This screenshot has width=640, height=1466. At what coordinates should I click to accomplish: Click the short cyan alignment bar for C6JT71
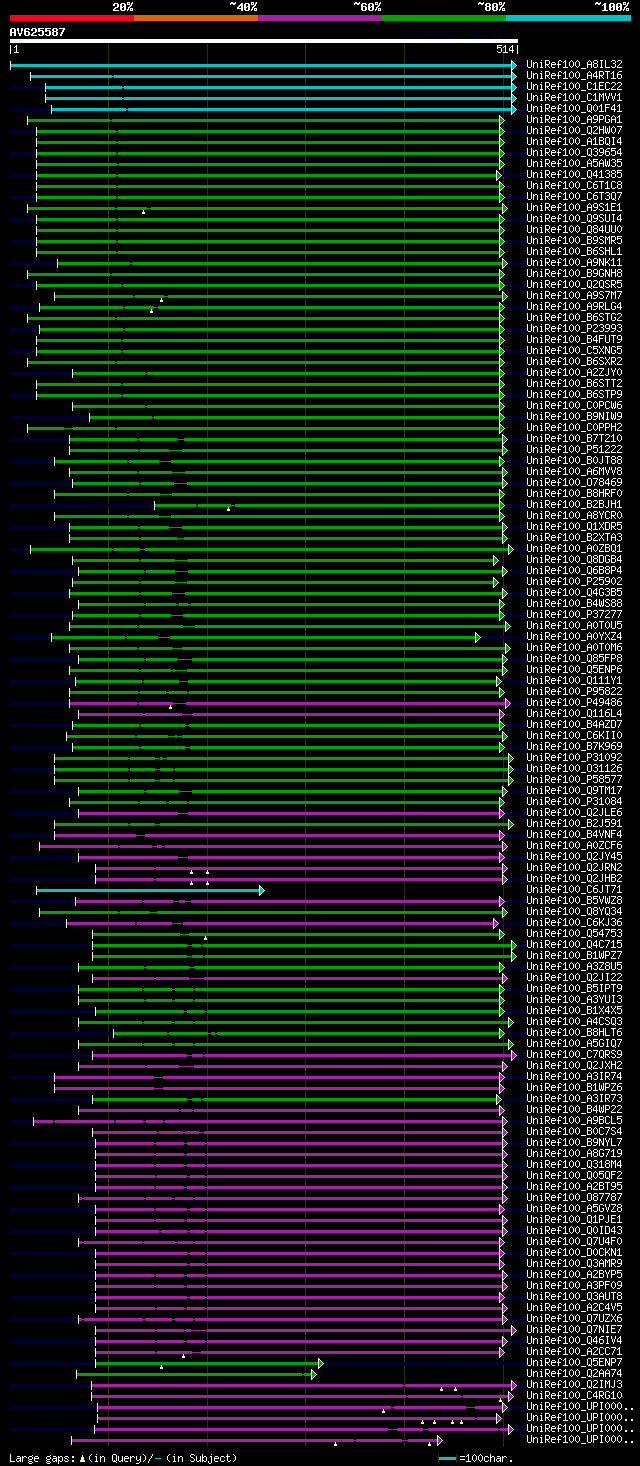(150, 889)
